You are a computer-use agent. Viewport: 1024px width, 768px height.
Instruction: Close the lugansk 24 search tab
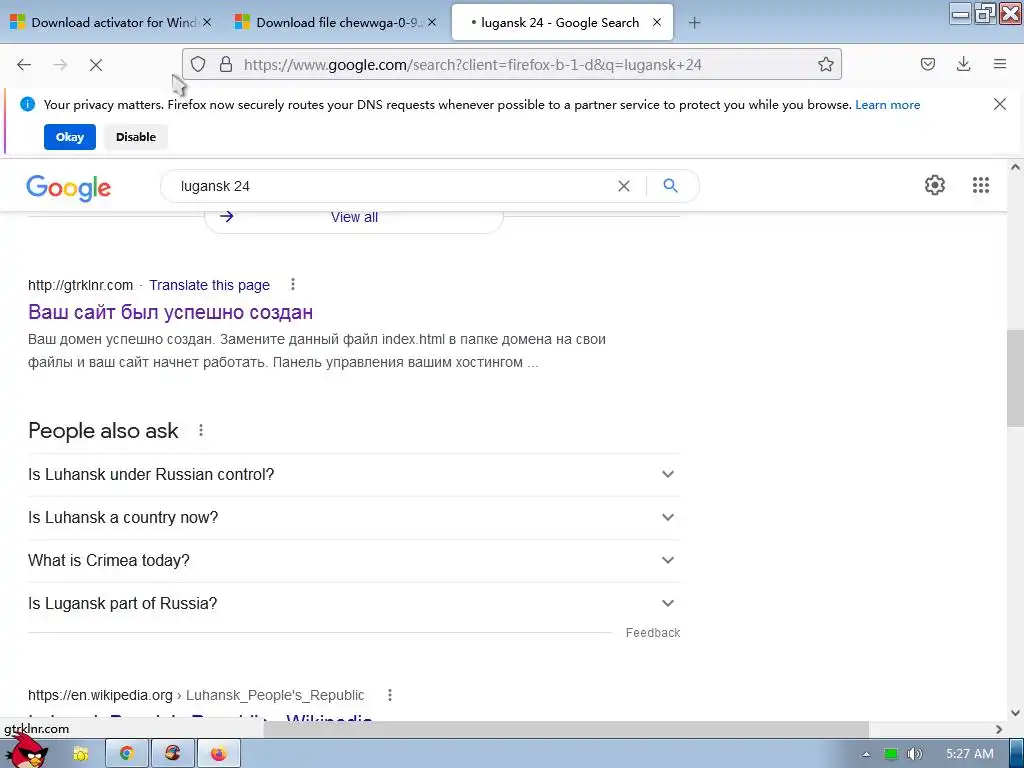point(657,22)
